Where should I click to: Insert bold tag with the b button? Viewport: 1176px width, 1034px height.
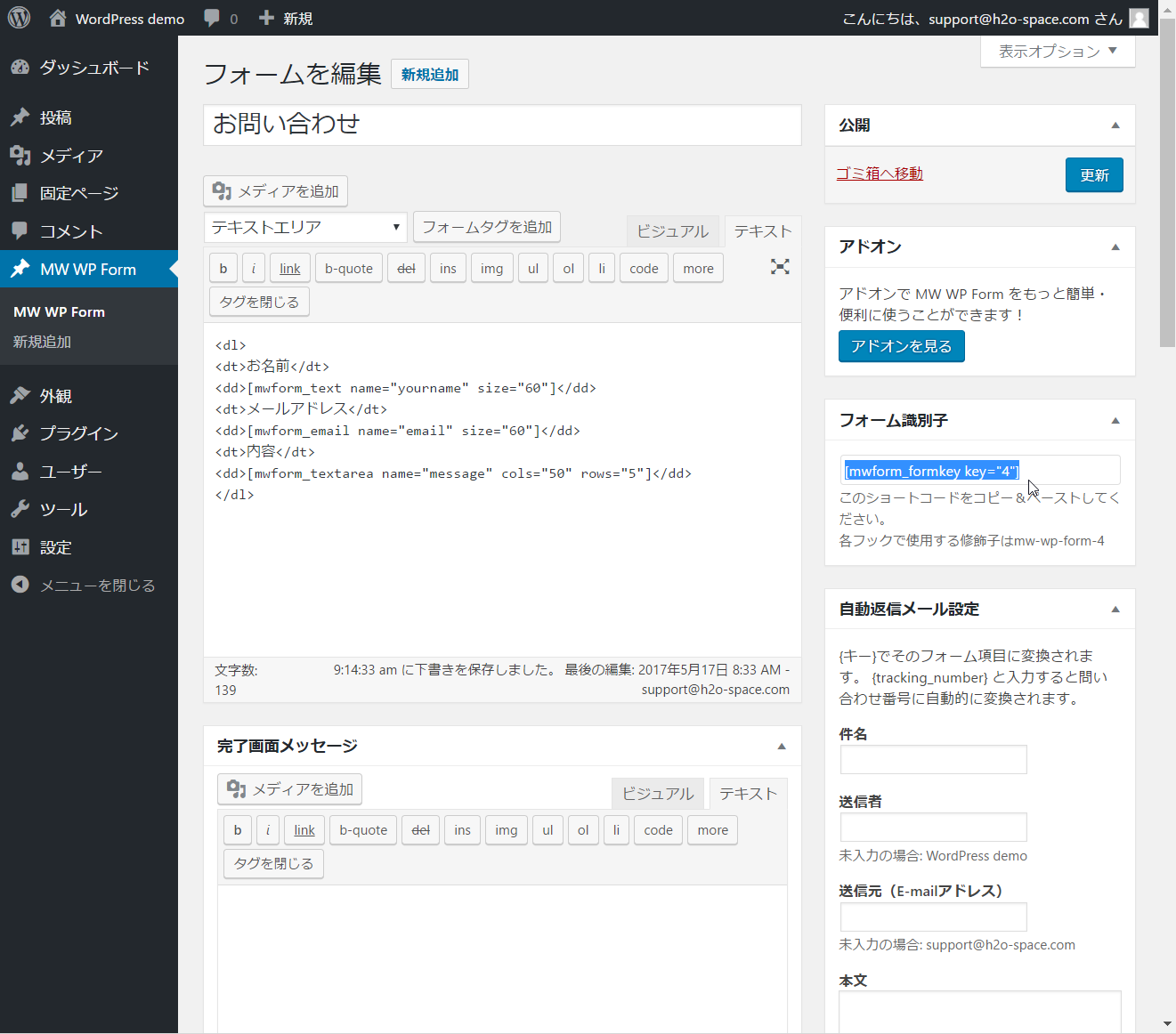point(223,269)
